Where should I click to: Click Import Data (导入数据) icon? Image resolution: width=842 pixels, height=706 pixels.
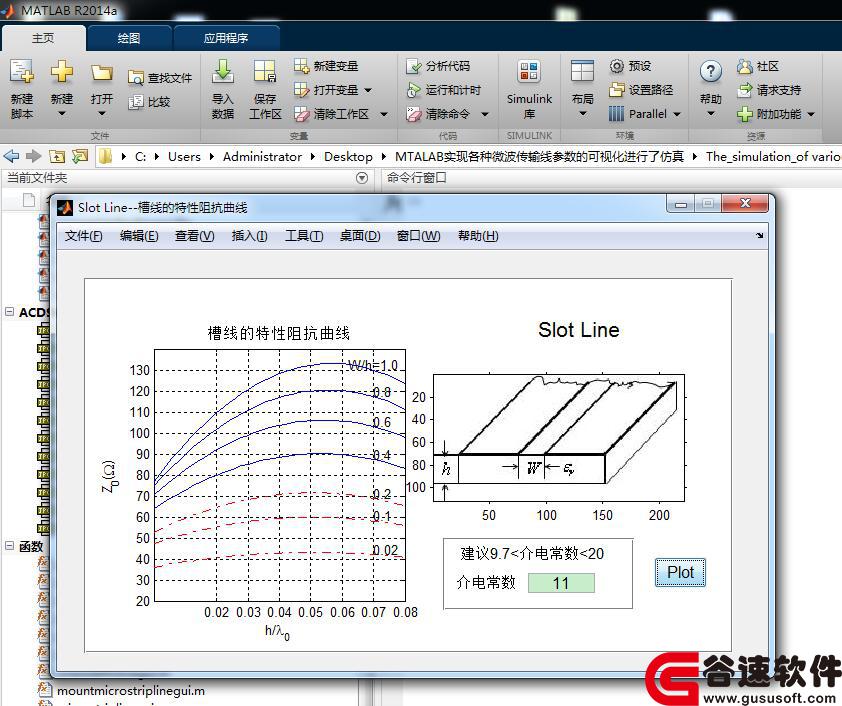[222, 71]
